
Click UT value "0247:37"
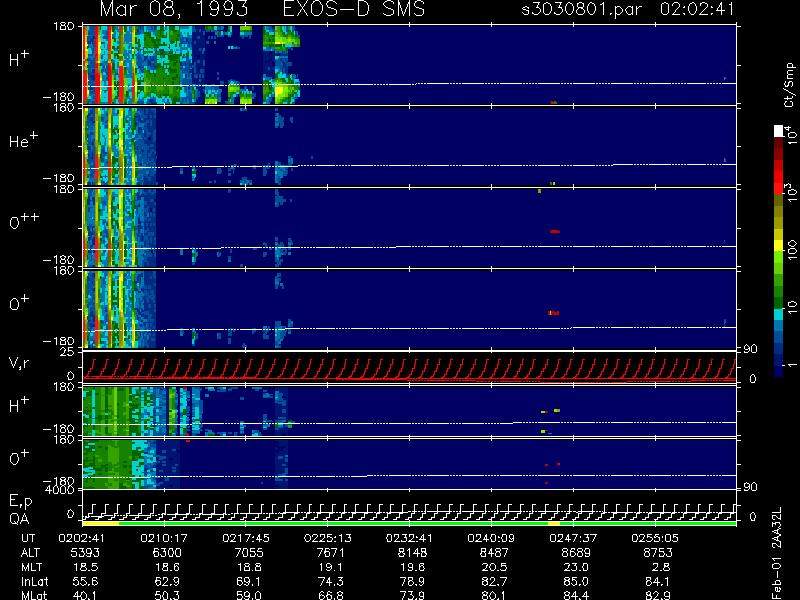click(573, 538)
